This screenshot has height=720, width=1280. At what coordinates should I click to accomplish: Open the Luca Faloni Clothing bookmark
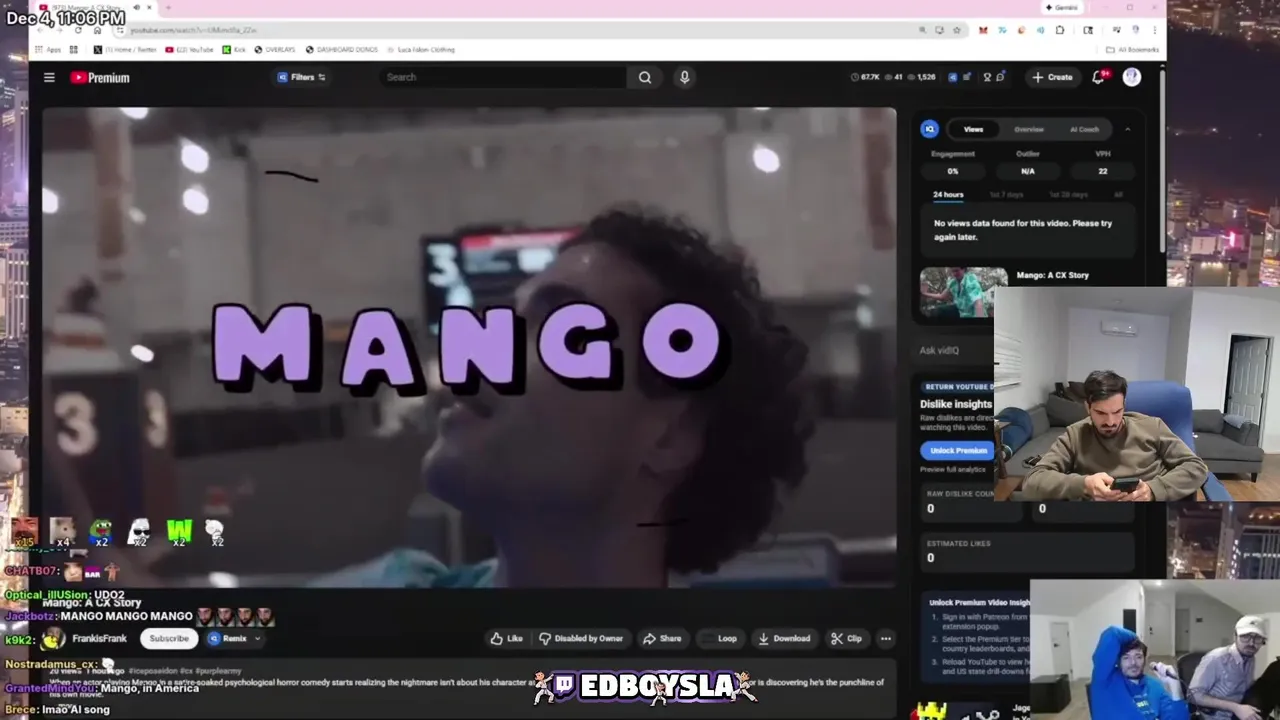point(422,49)
